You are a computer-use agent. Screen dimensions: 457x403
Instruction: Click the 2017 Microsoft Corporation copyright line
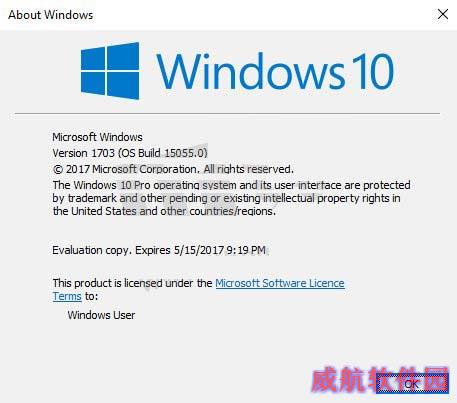[x=173, y=169]
